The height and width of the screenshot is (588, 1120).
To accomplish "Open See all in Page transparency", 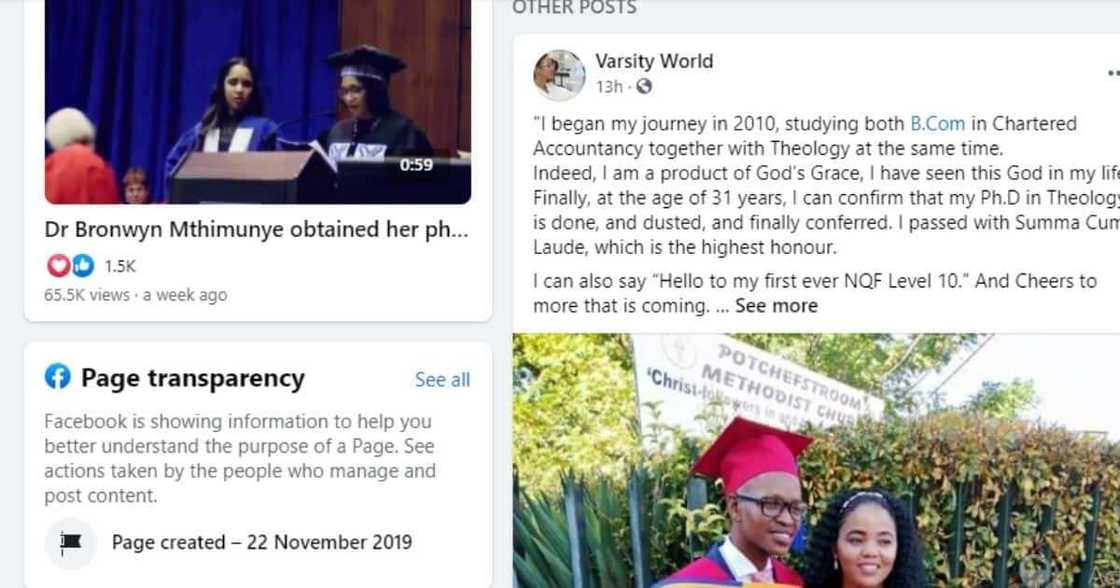I will pyautogui.click(x=442, y=380).
